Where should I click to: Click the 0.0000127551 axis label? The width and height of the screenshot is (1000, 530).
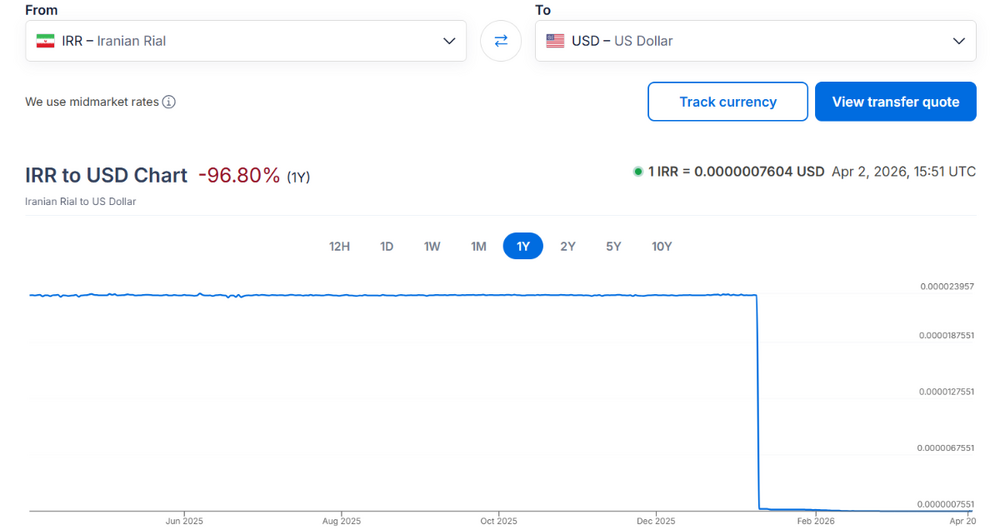(946, 392)
